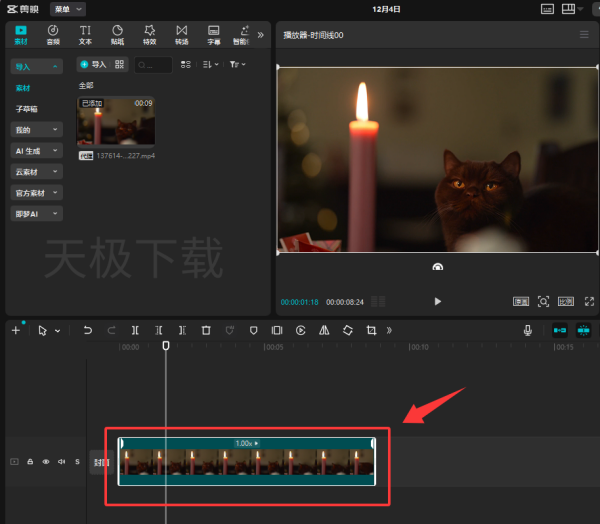Viewport: 600px width, 524px height.
Task: Open the 文本 (Text) panel tab
Action: pyautogui.click(x=85, y=35)
